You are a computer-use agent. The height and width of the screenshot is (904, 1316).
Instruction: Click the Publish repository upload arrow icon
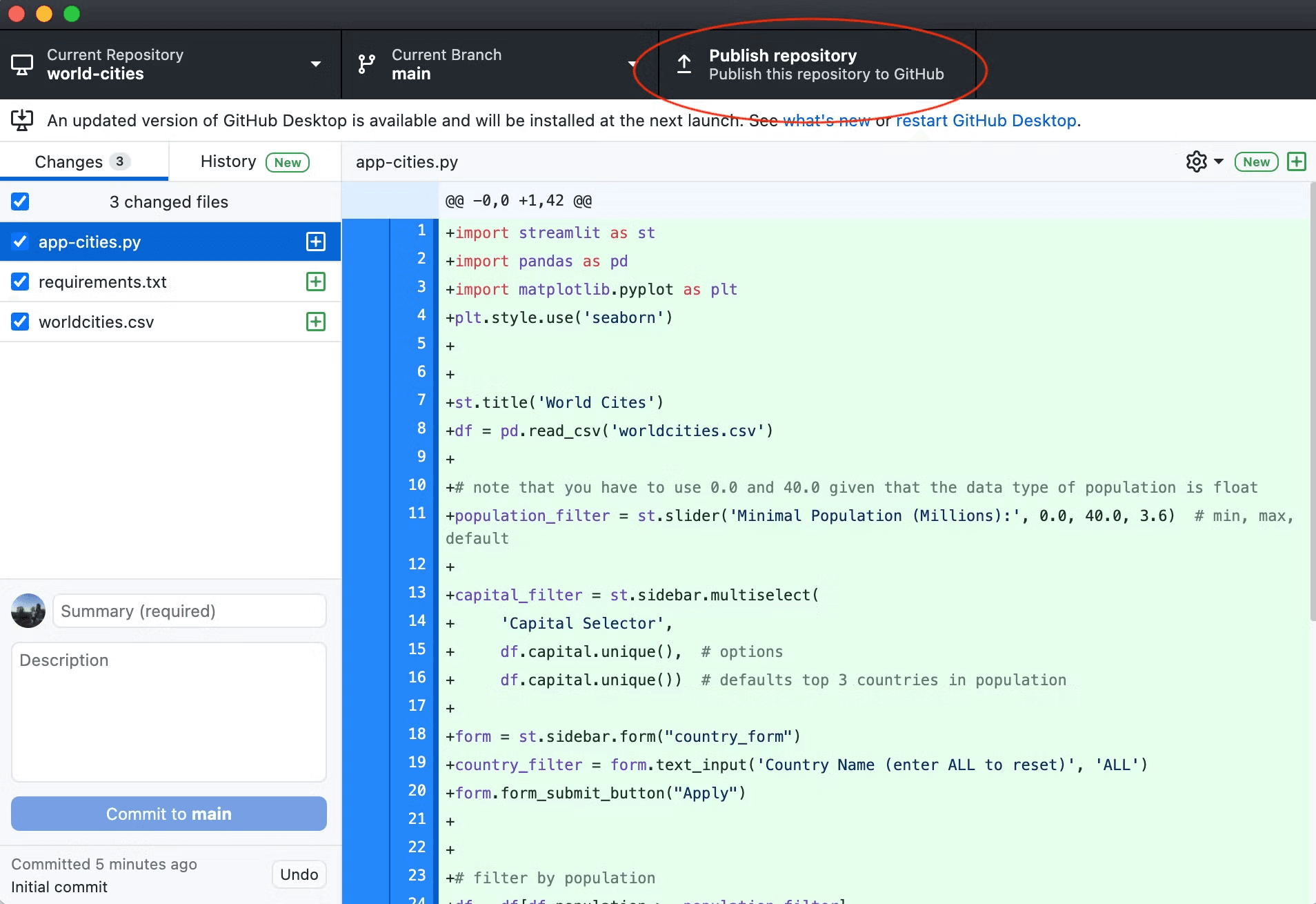[684, 64]
